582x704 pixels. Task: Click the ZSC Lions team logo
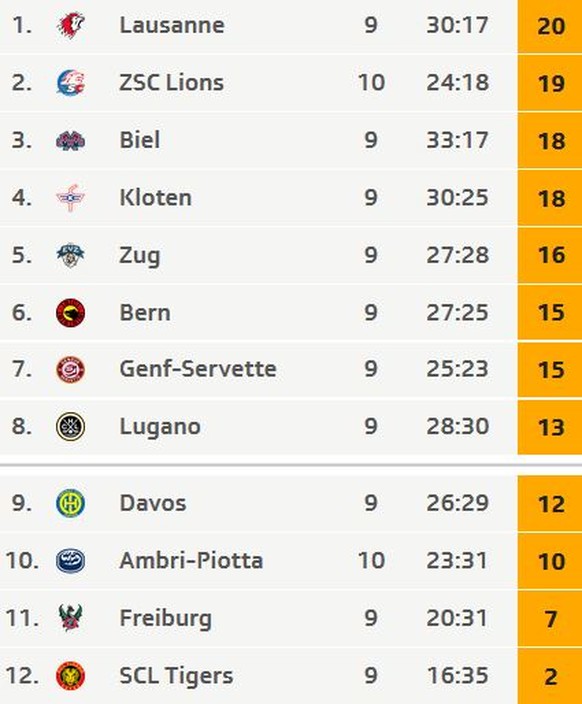[71, 83]
